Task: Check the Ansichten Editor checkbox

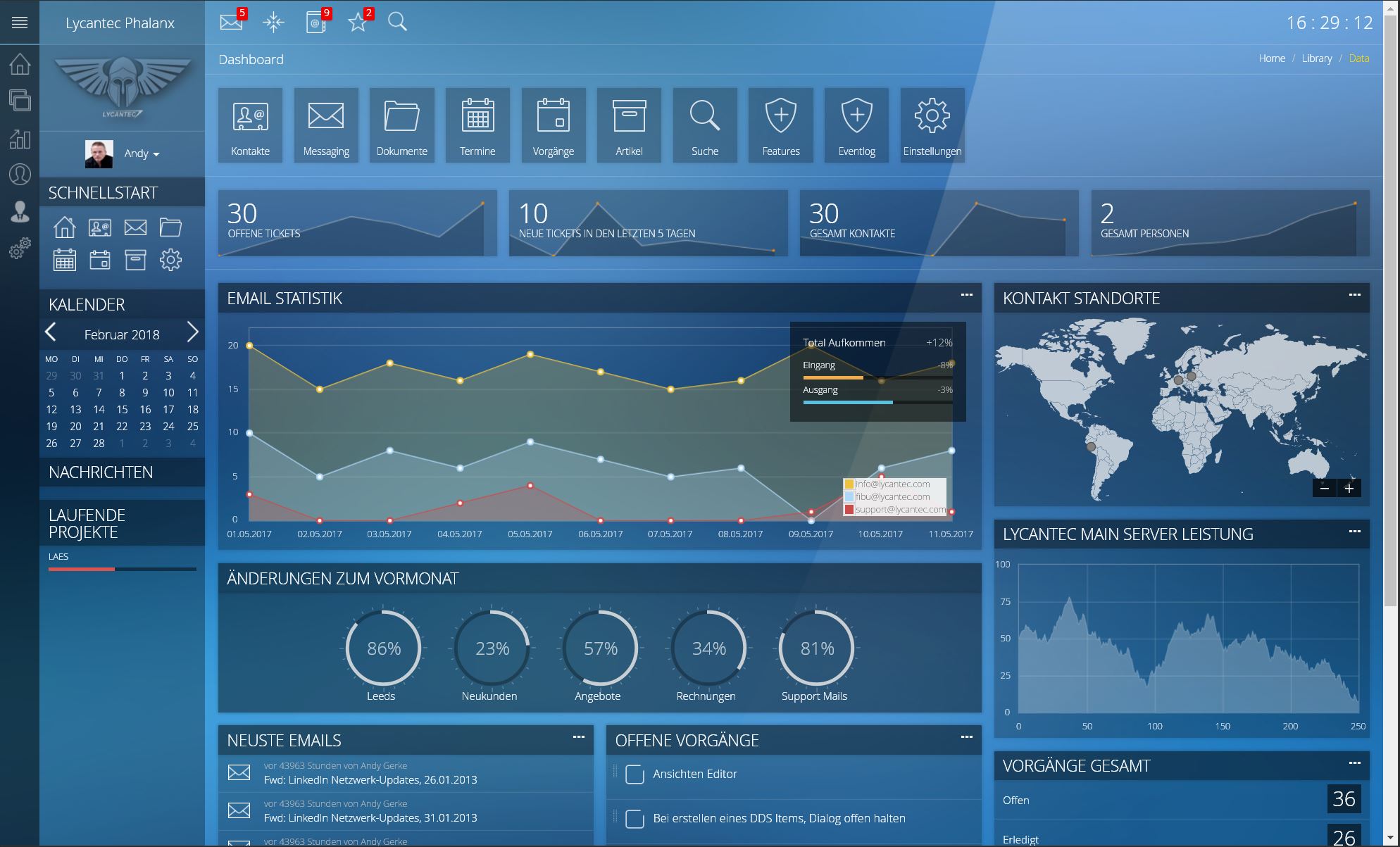Action: [635, 774]
